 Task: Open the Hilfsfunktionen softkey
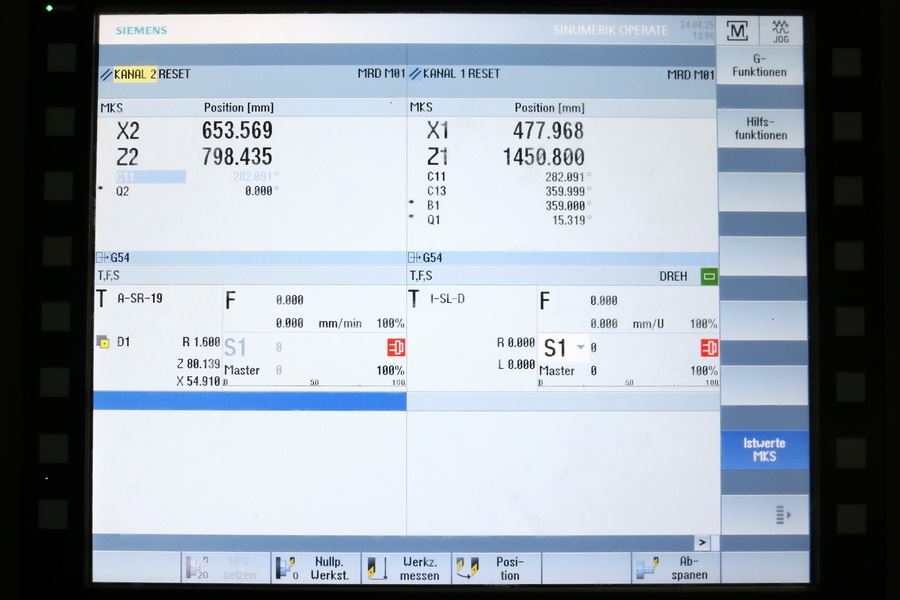click(x=760, y=128)
